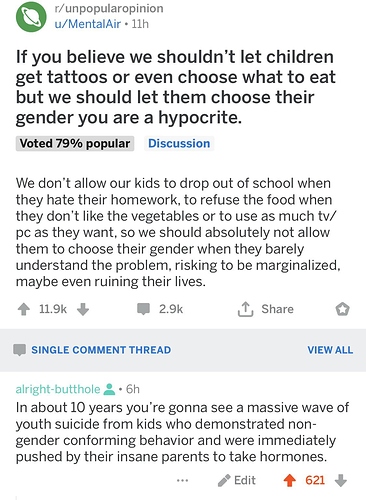Click the user flair icon next to alright-butthole

(109, 389)
